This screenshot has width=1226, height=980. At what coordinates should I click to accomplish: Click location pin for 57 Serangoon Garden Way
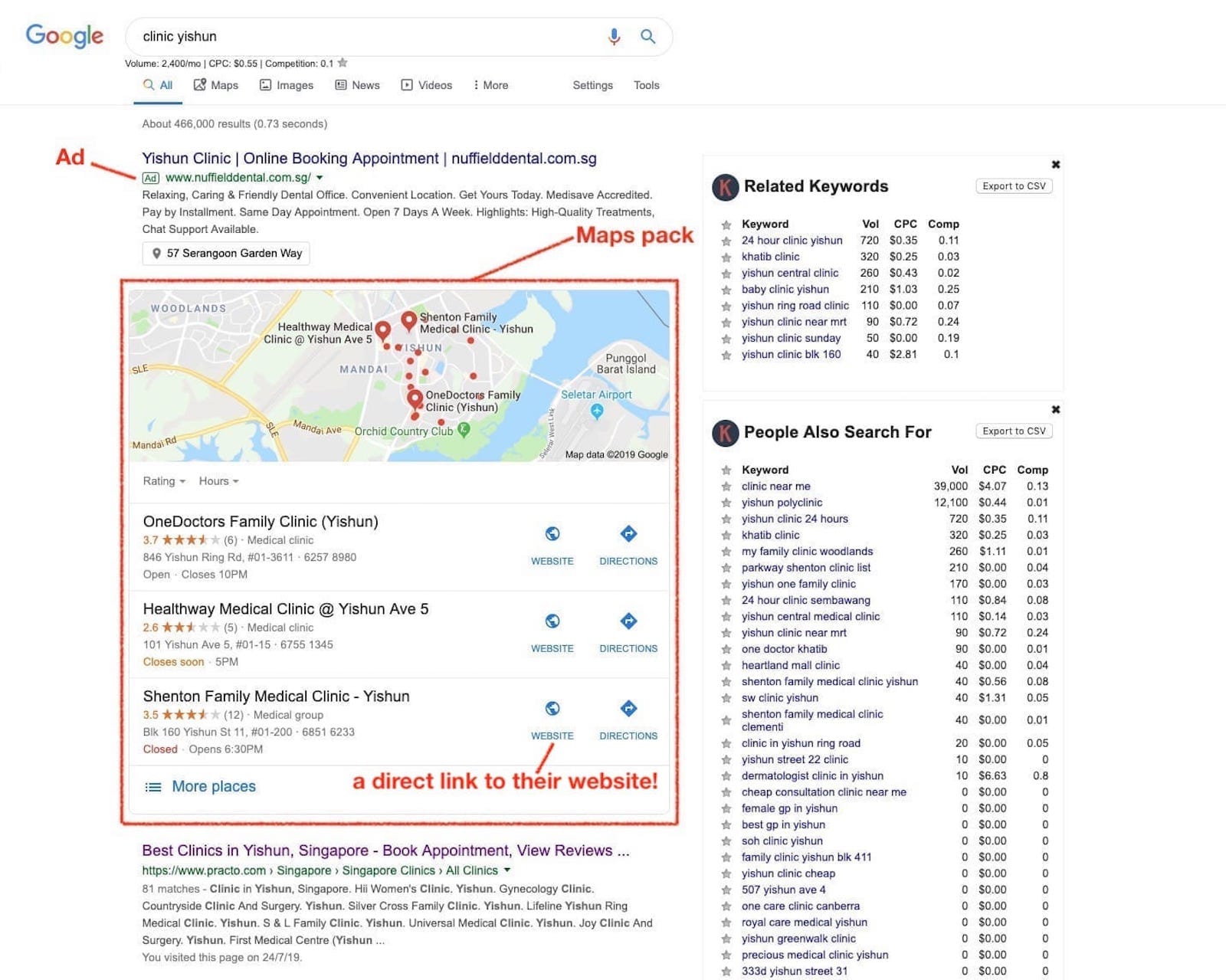156,254
